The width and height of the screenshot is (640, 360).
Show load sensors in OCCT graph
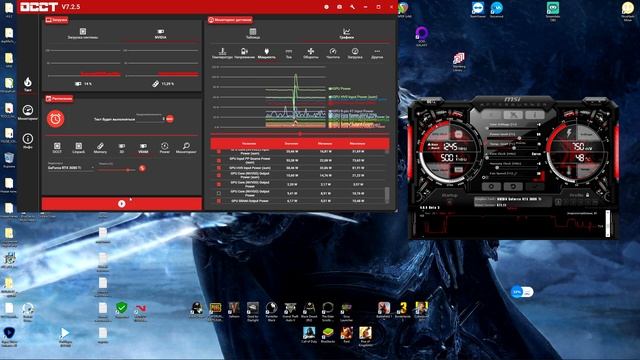pos(355,53)
